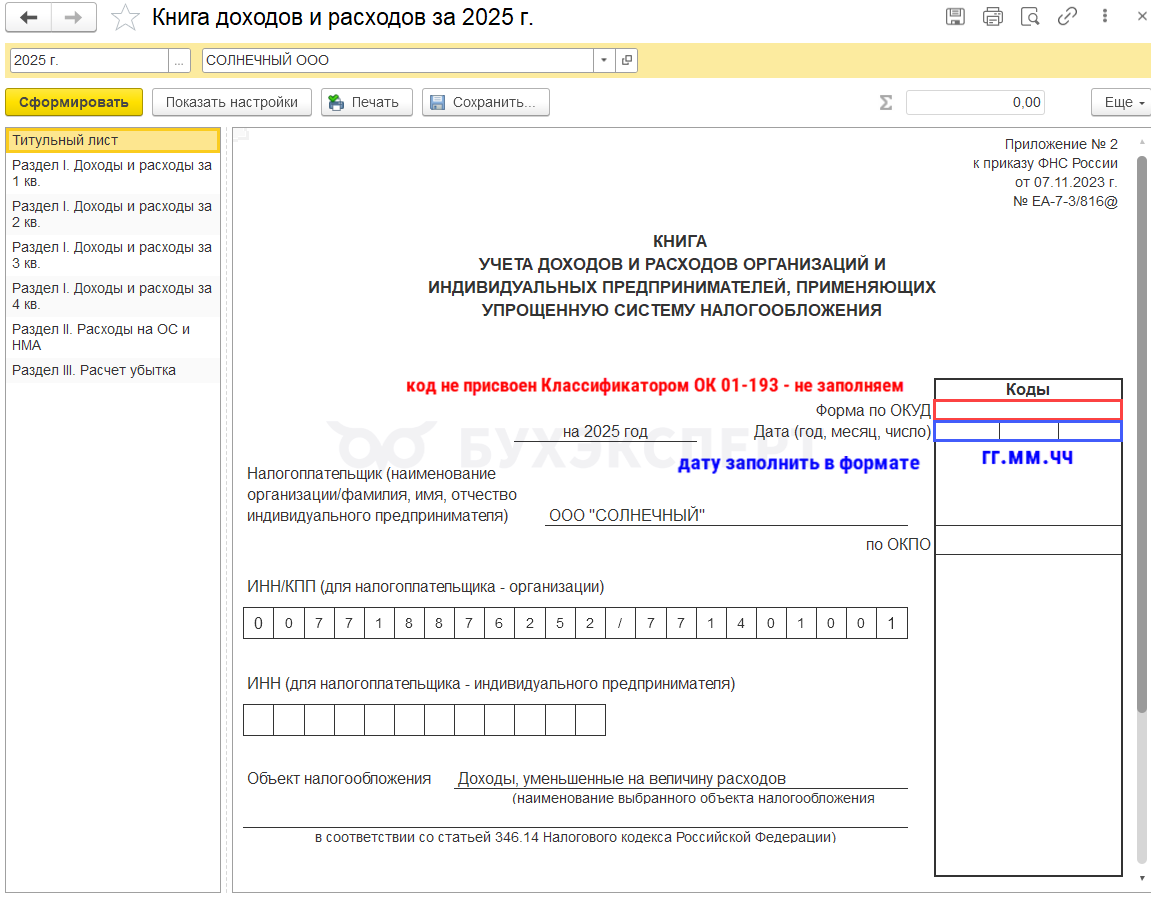Open organization card via the open icon
Image resolution: width=1151 pixels, height=899 pixels.
tap(627, 61)
